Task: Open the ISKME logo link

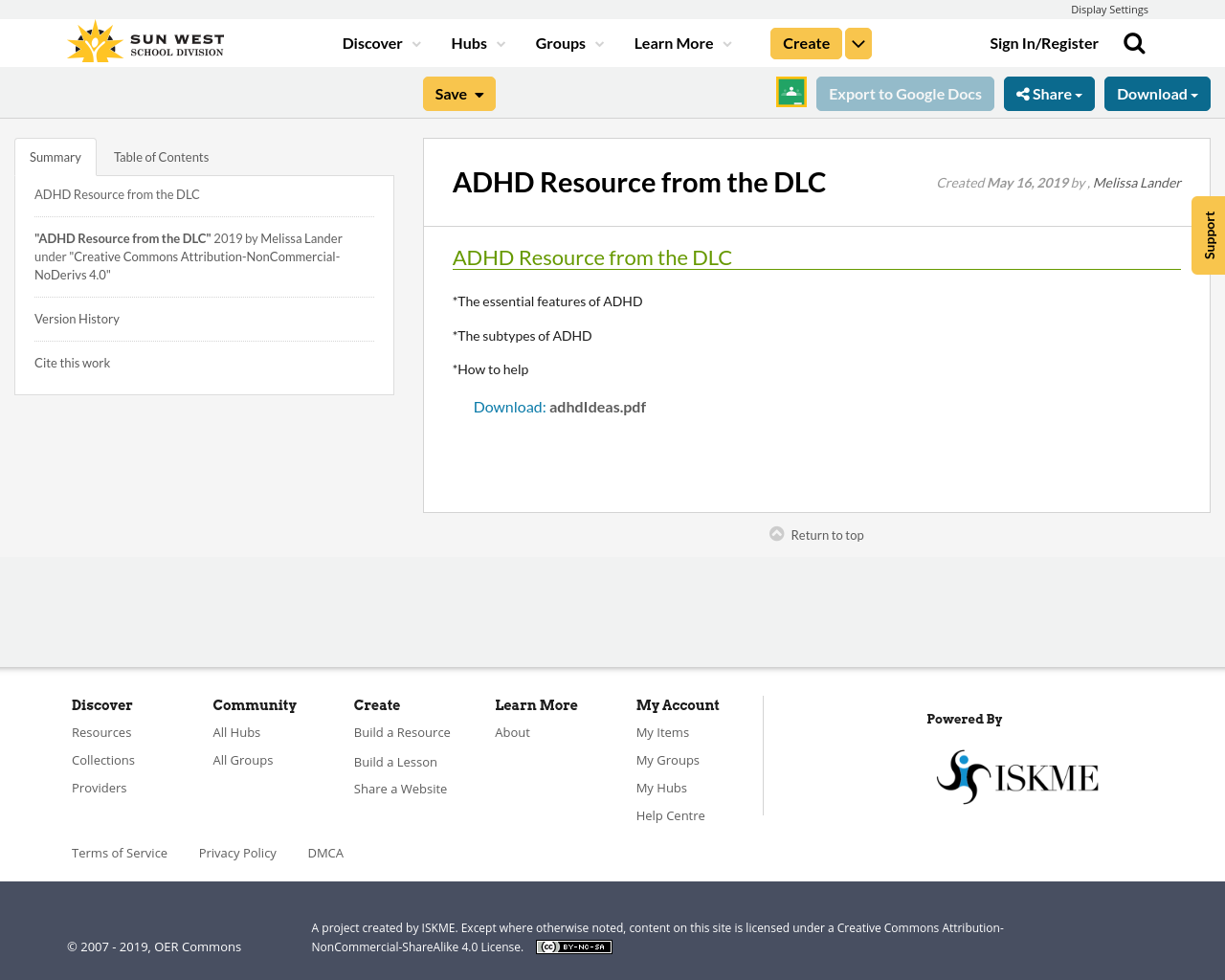Action: click(1016, 774)
